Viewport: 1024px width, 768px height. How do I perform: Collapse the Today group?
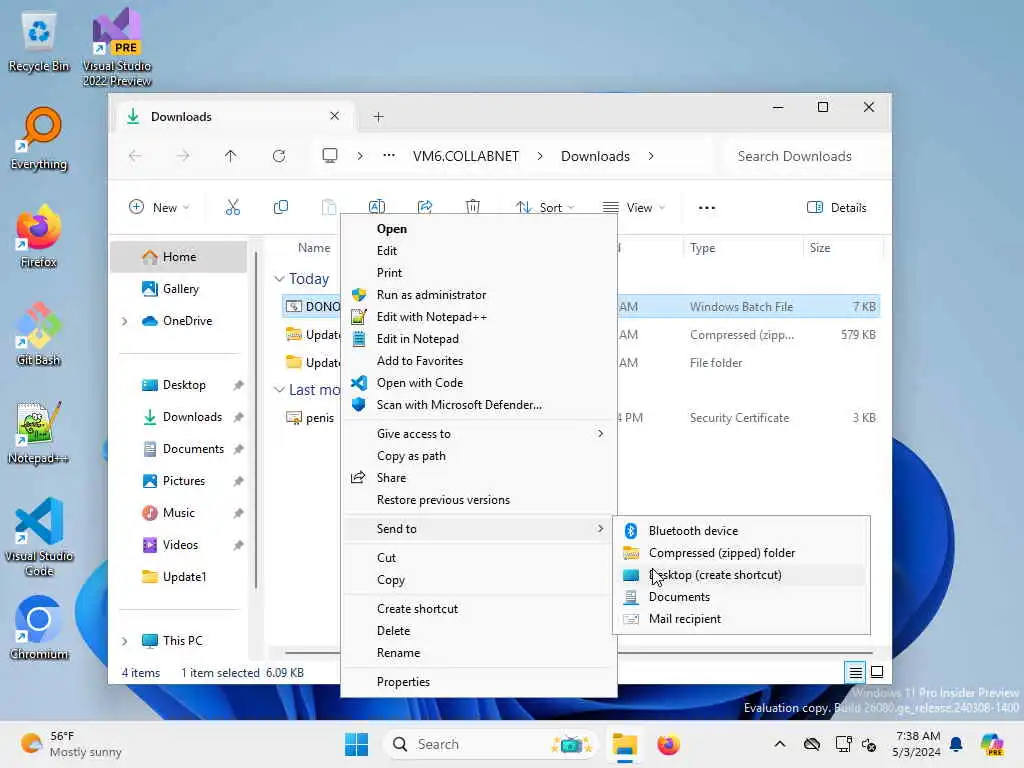pos(279,279)
